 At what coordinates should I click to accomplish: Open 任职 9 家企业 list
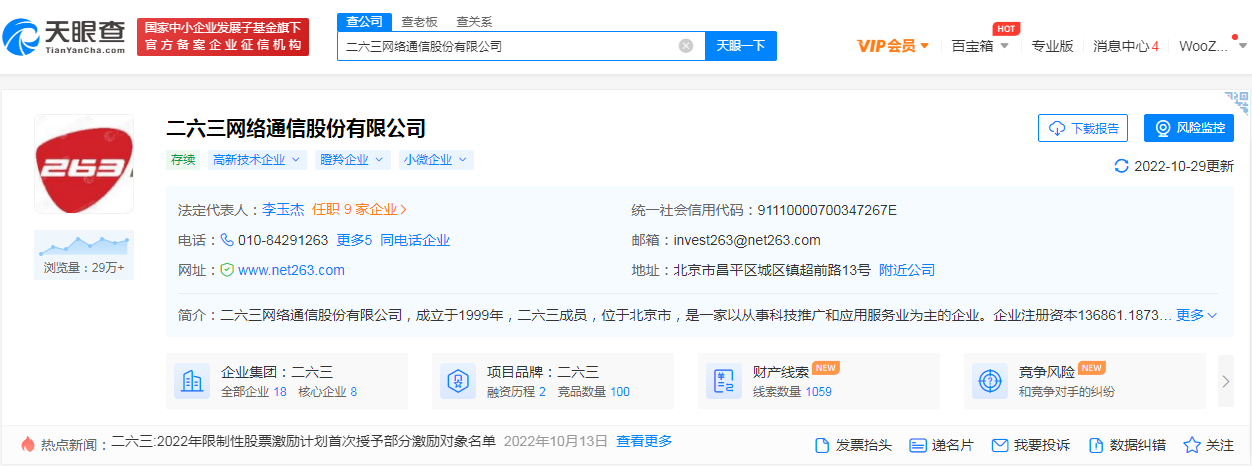click(x=360, y=210)
